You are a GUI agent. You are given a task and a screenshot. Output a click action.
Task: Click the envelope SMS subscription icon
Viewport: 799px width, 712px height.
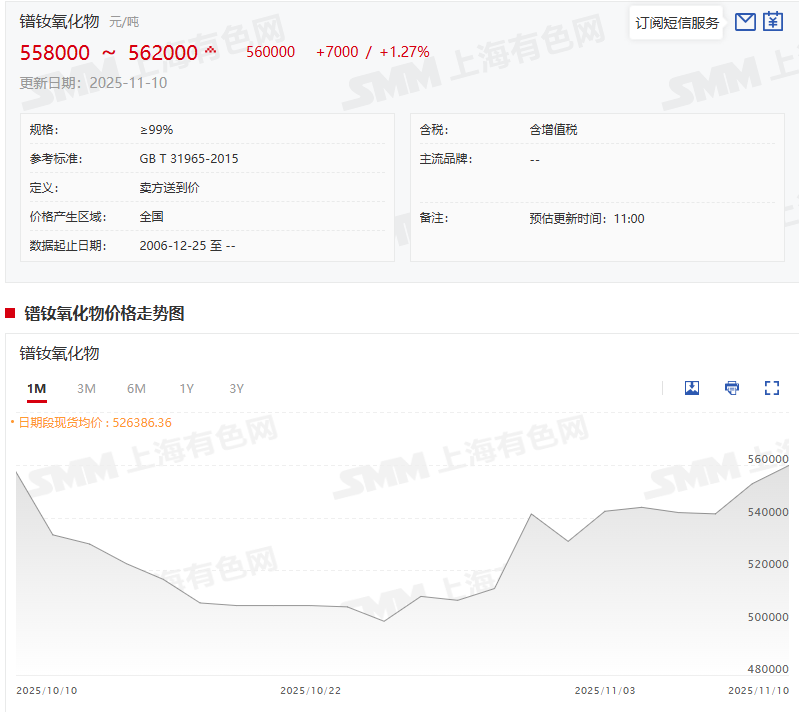(744, 22)
